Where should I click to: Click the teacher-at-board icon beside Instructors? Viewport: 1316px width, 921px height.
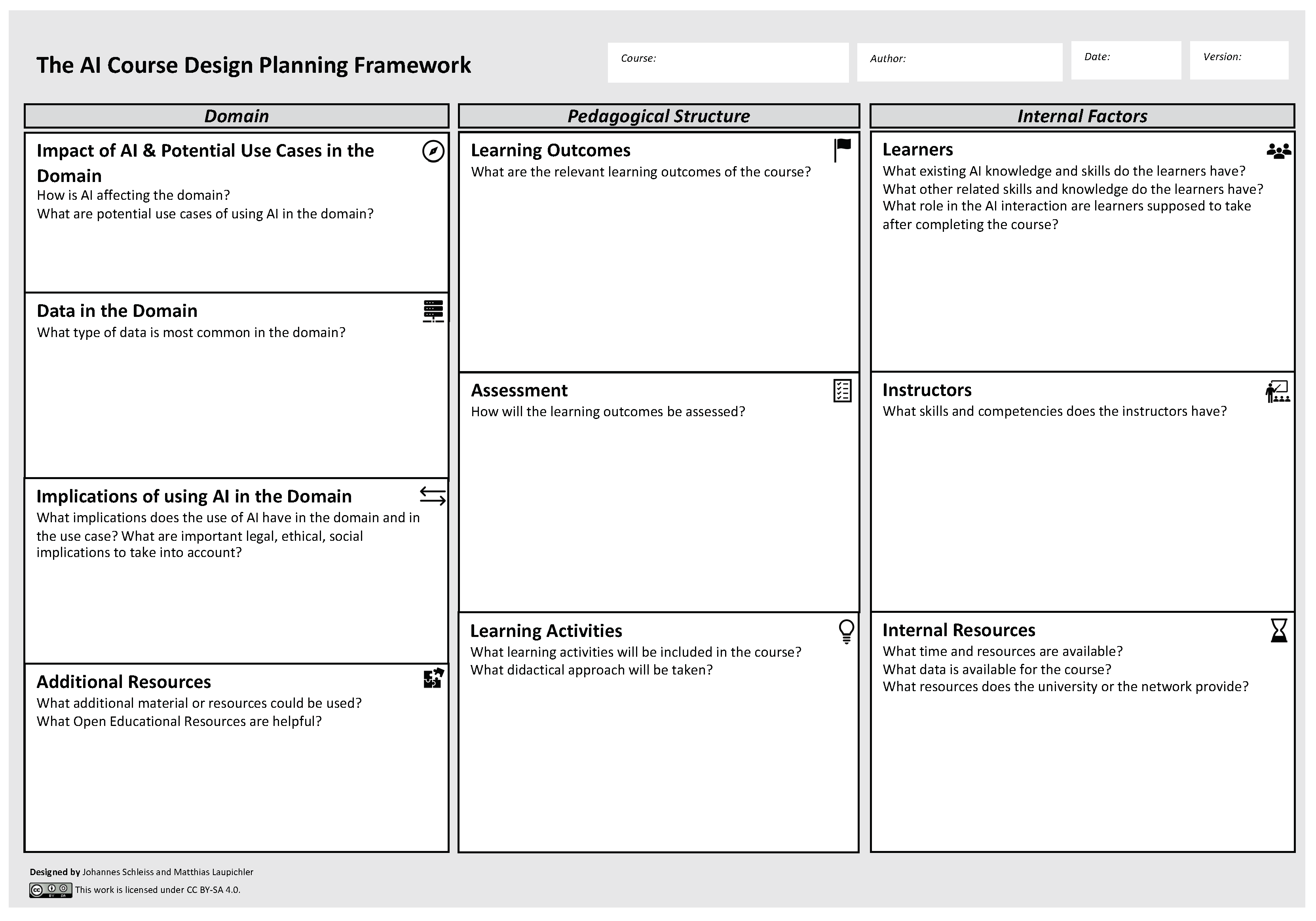pos(1278,392)
